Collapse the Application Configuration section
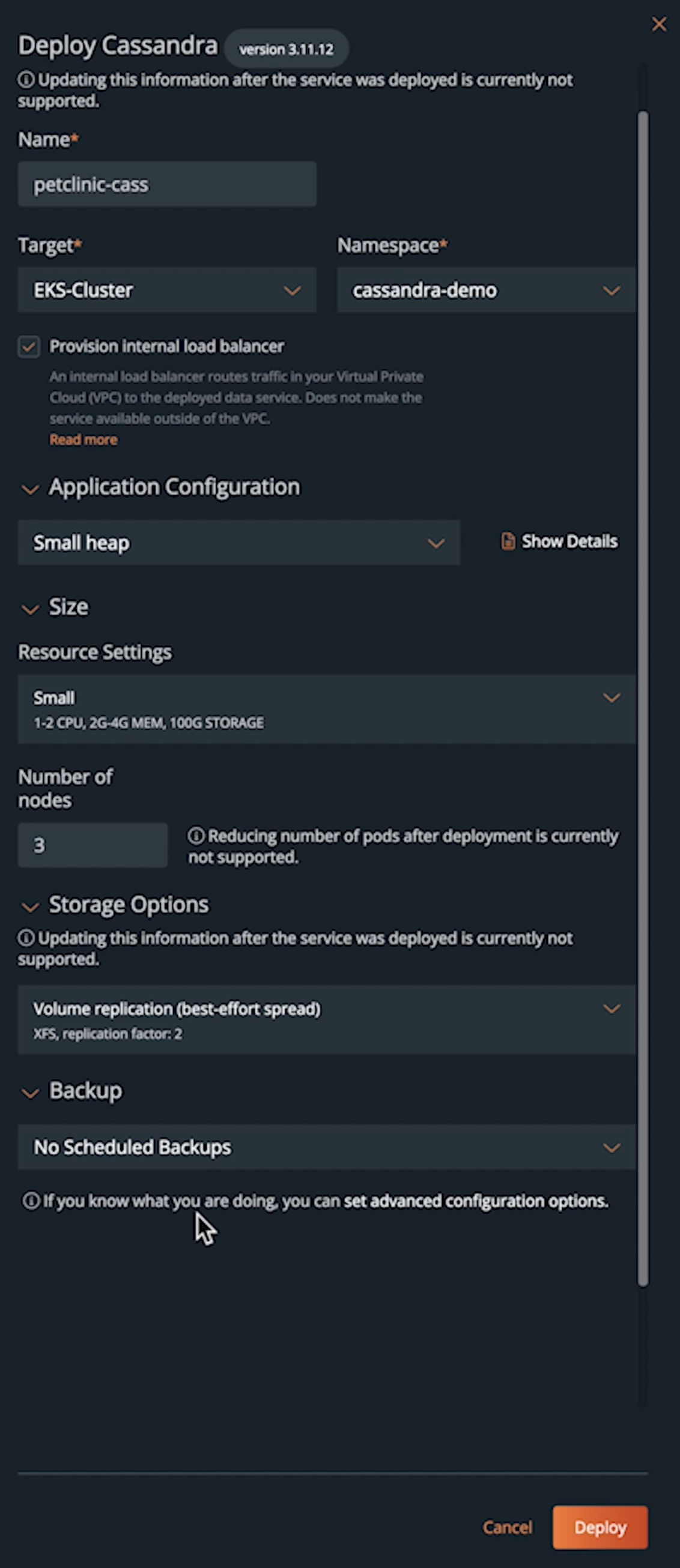This screenshot has height=1568, width=680. pyautogui.click(x=30, y=489)
